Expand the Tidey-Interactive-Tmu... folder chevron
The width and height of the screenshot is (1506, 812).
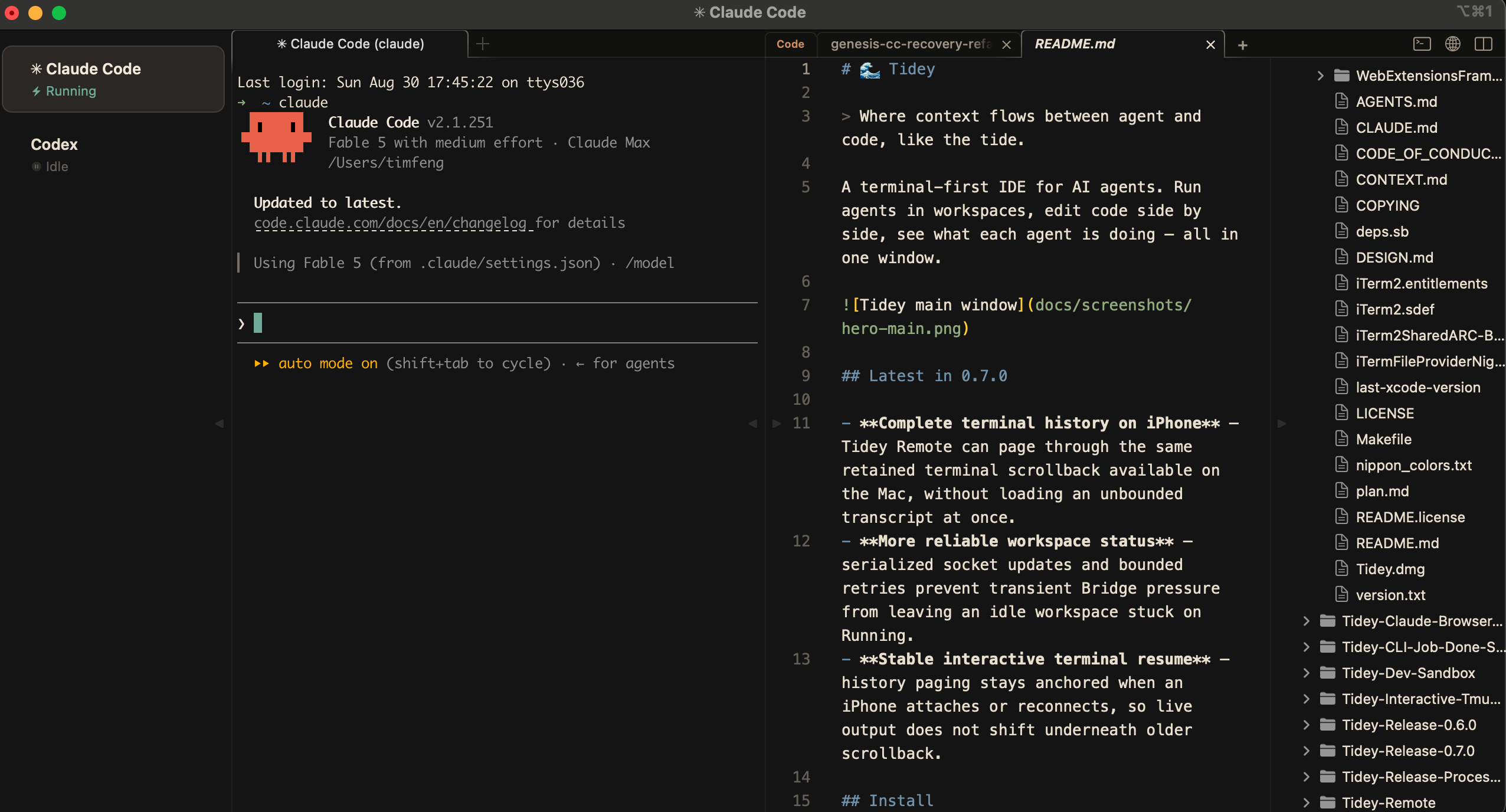(x=1307, y=699)
